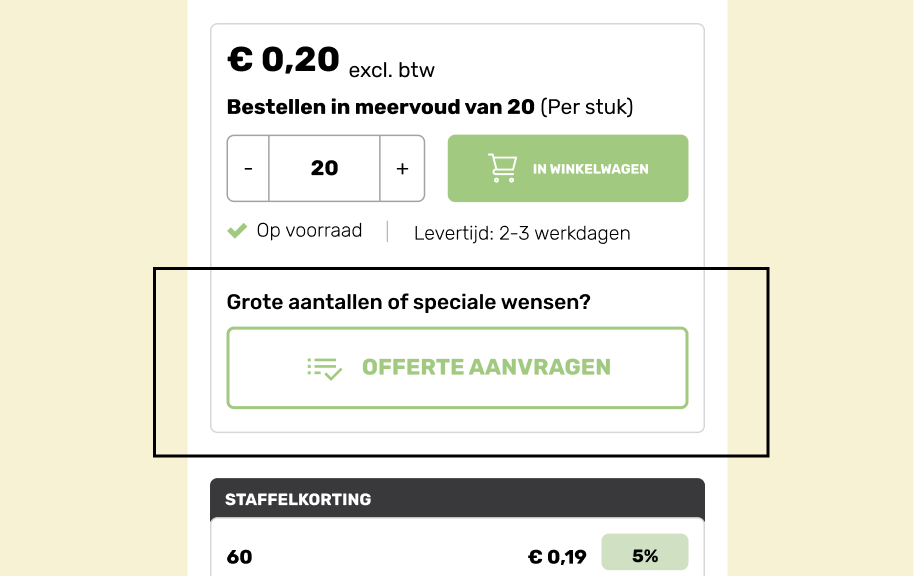Select the Staffelkorting header bar
The image size is (914, 576).
pyautogui.click(x=458, y=499)
